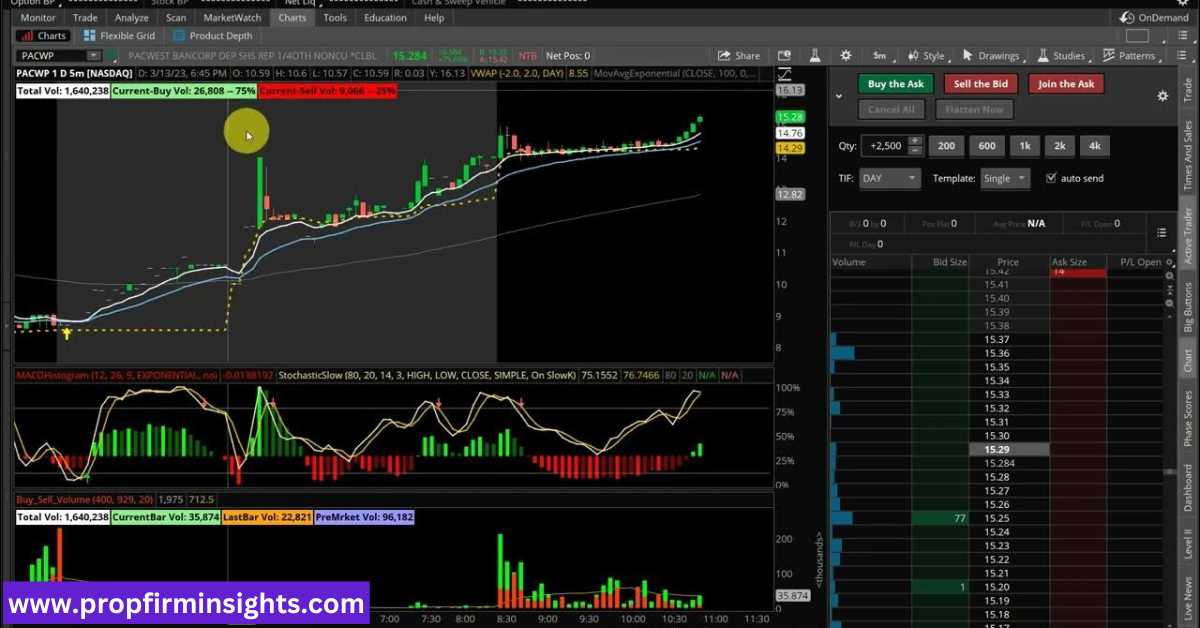1200x628 pixels.
Task: Switch to the Monitor tab
Action: click(38, 18)
